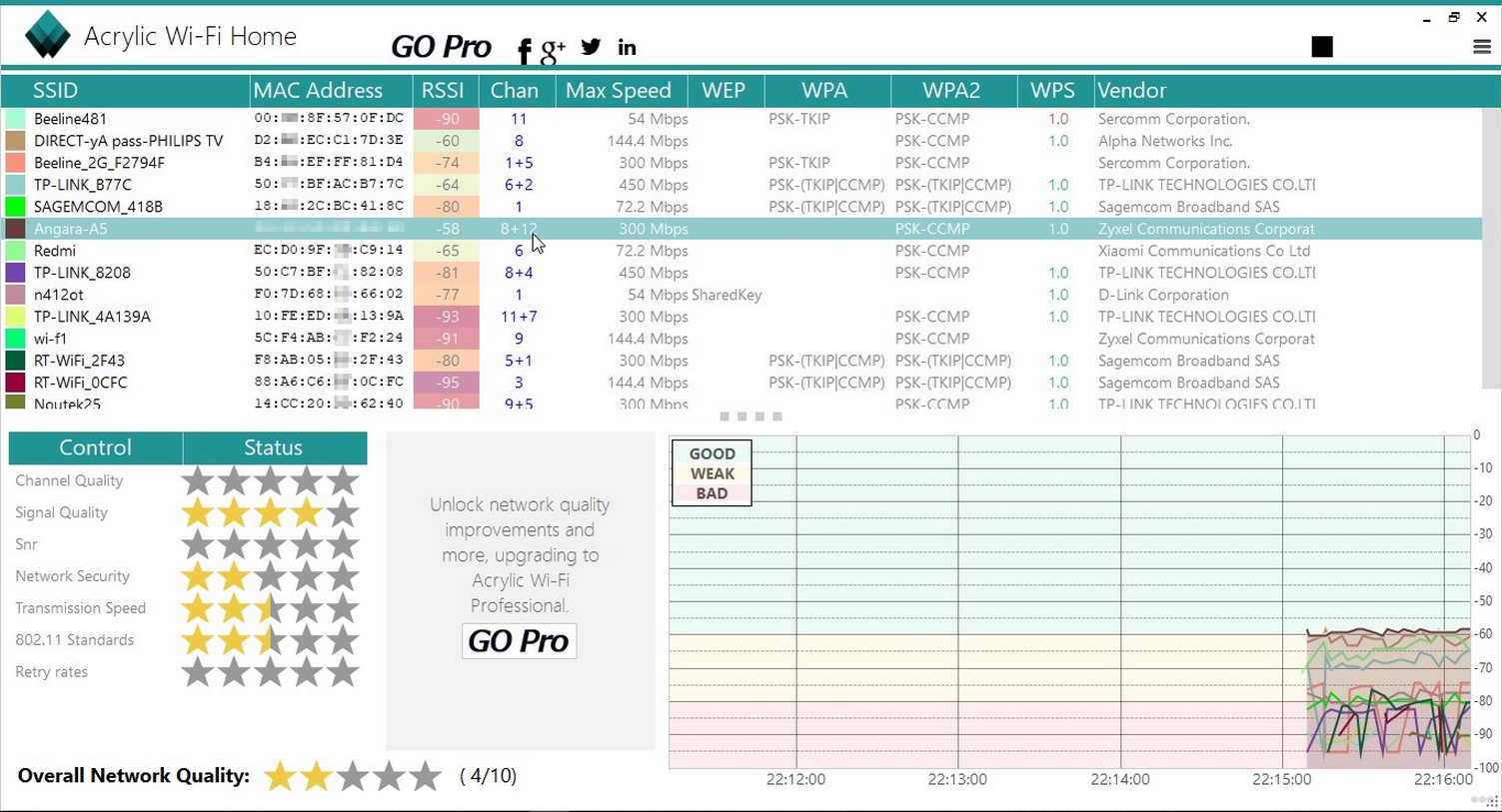Click the Acrylic Wi-Fi Home logo
The width and height of the screenshot is (1502, 812).
coord(48,36)
